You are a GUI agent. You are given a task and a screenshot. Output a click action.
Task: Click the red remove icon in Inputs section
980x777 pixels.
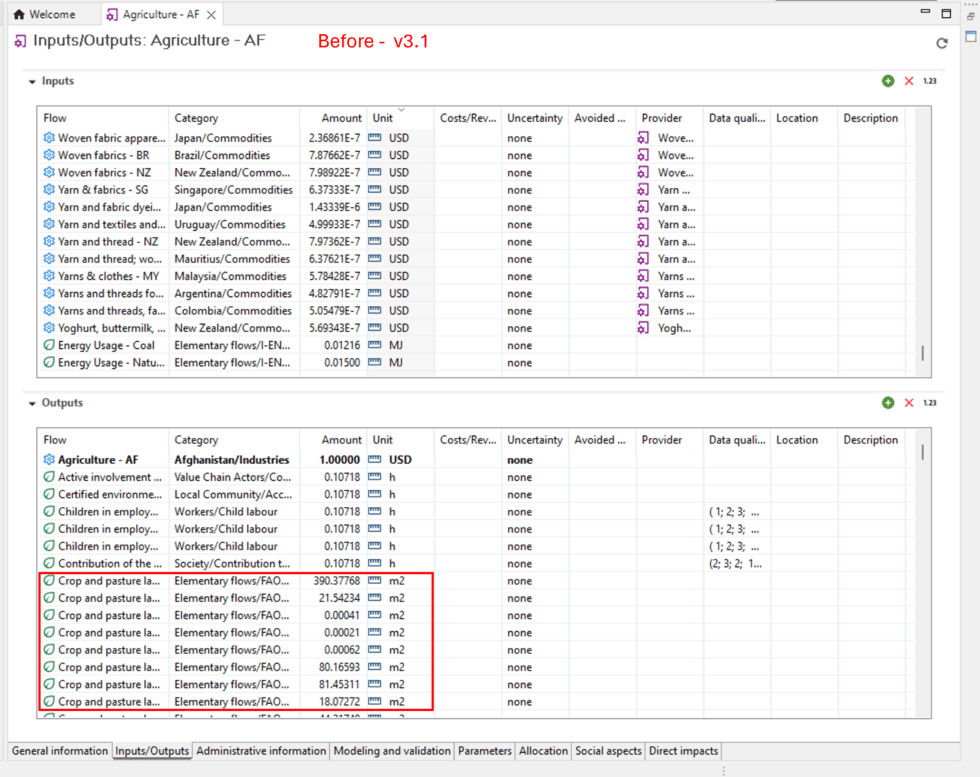tap(909, 81)
